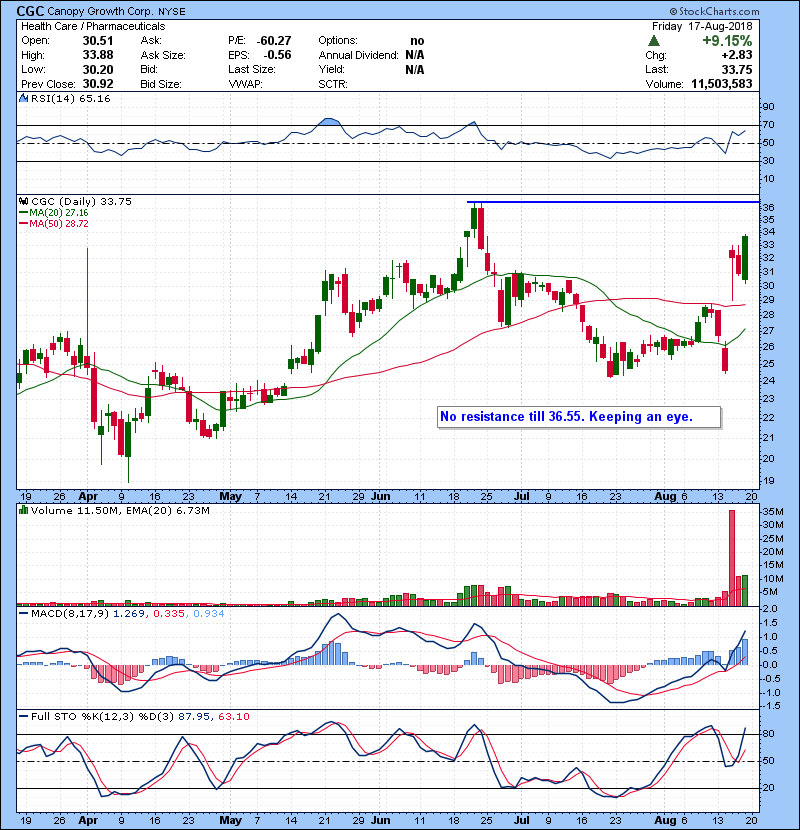Screen dimensions: 800x830
Task: Click the CGC (Daily) candlestick legend icon
Action: pyautogui.click(x=24, y=202)
